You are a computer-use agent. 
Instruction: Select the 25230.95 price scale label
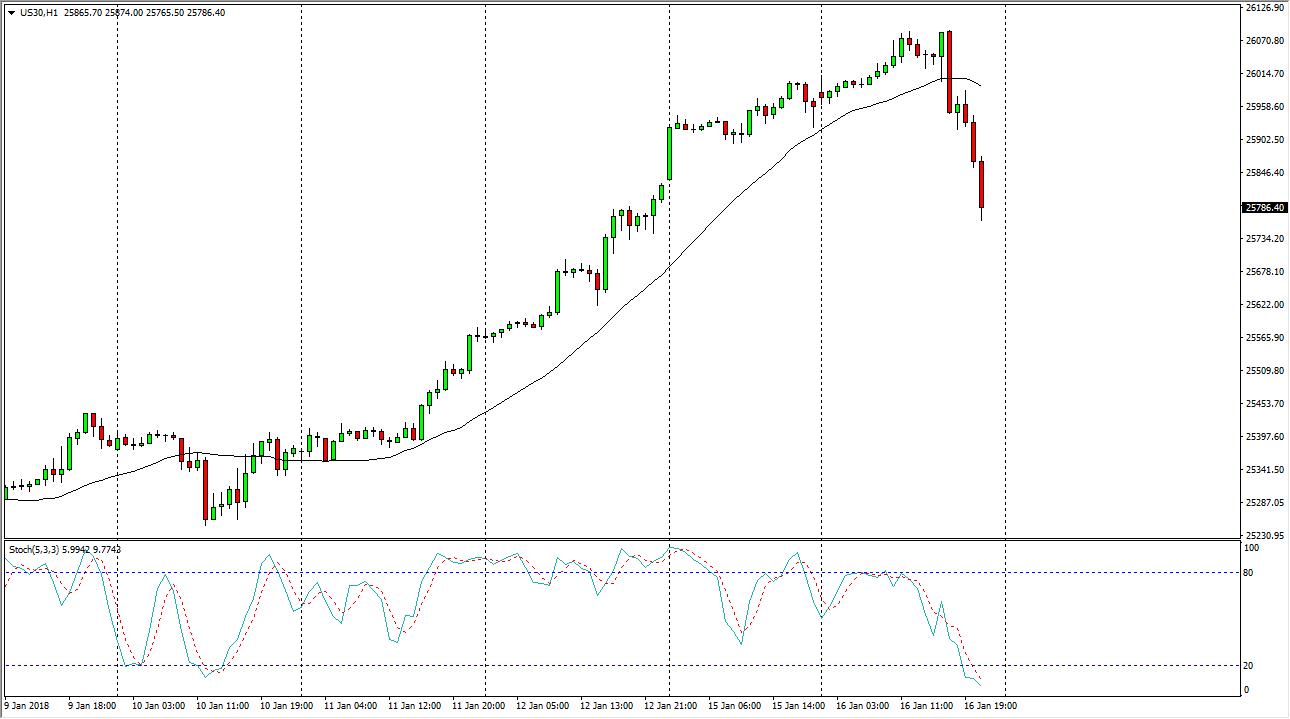[1264, 535]
